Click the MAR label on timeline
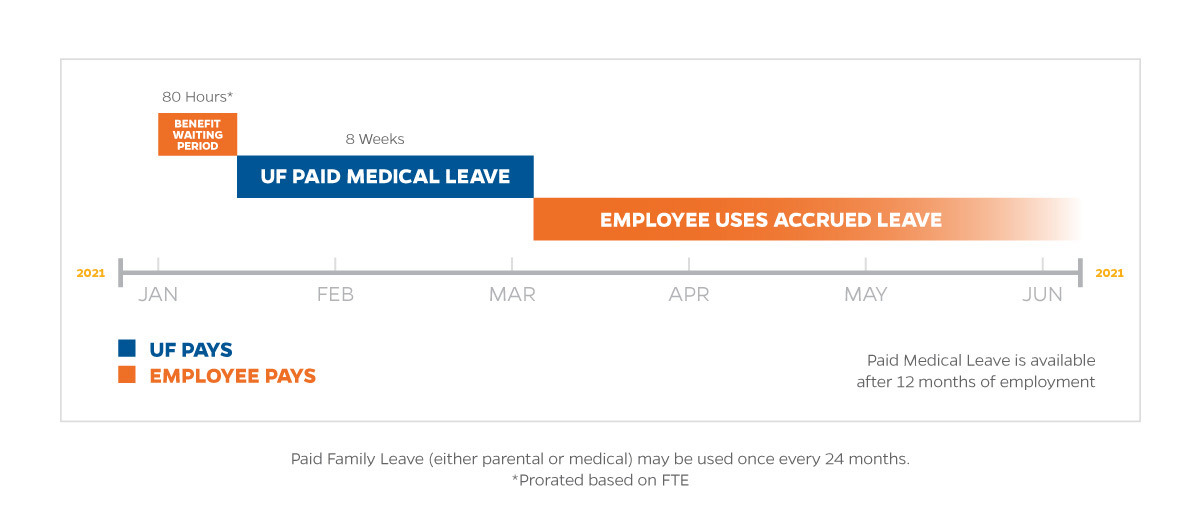This screenshot has height=506, width=1200. (x=512, y=295)
